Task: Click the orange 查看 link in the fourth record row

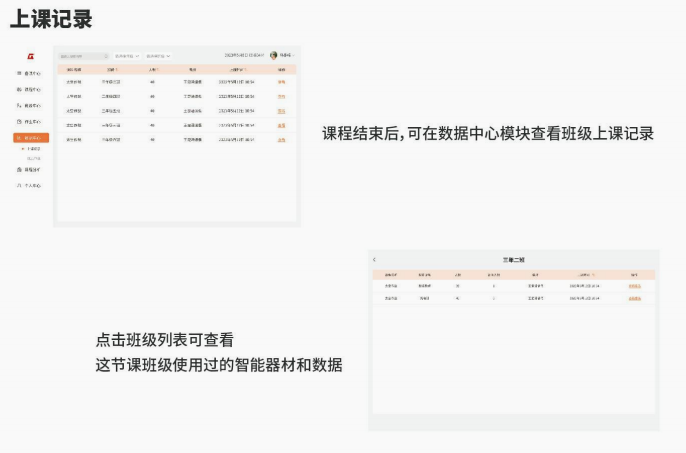Action: click(x=281, y=126)
